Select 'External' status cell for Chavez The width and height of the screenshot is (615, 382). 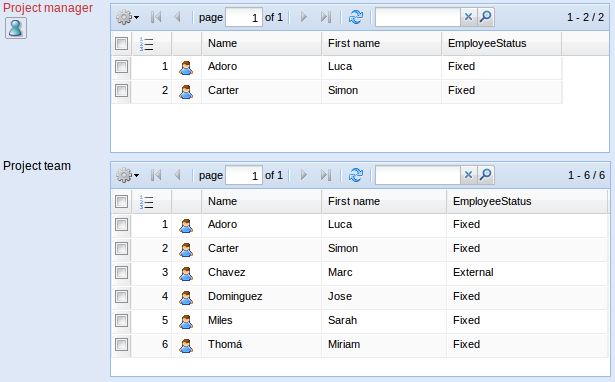528,273
